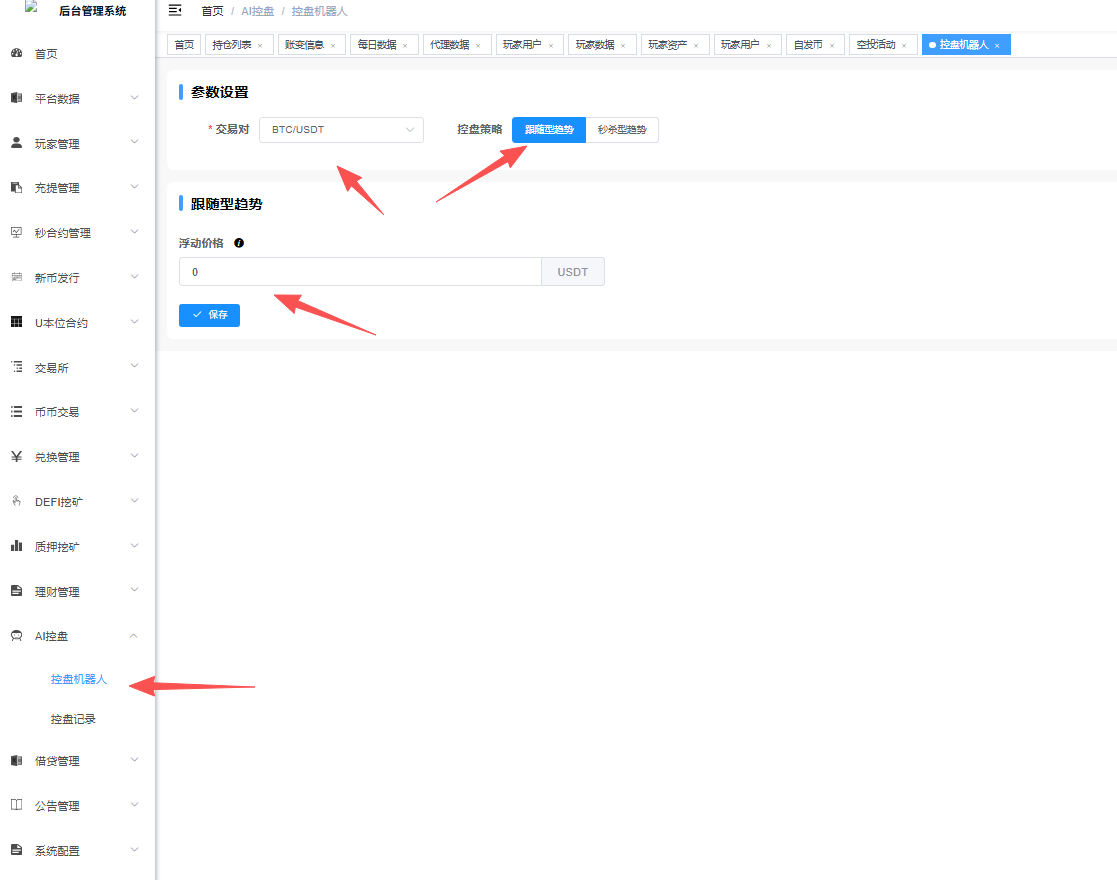1117x880 pixels.
Task: Click the 兑换管理 yen icon
Action: (x=16, y=456)
